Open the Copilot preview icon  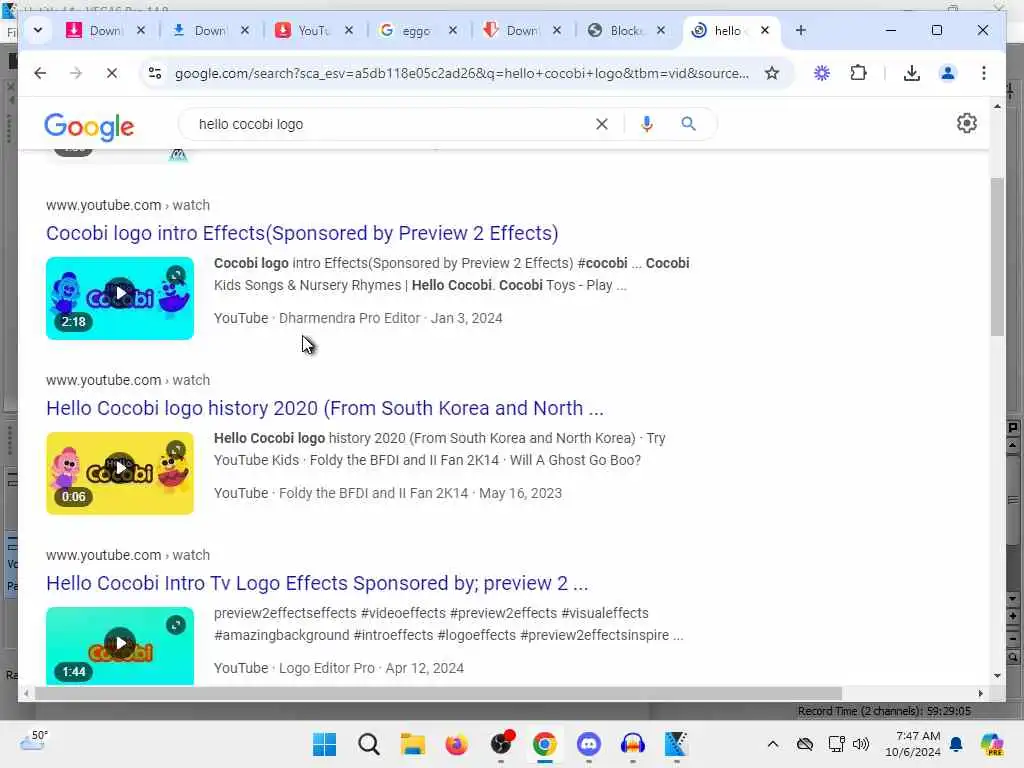[x=992, y=744]
